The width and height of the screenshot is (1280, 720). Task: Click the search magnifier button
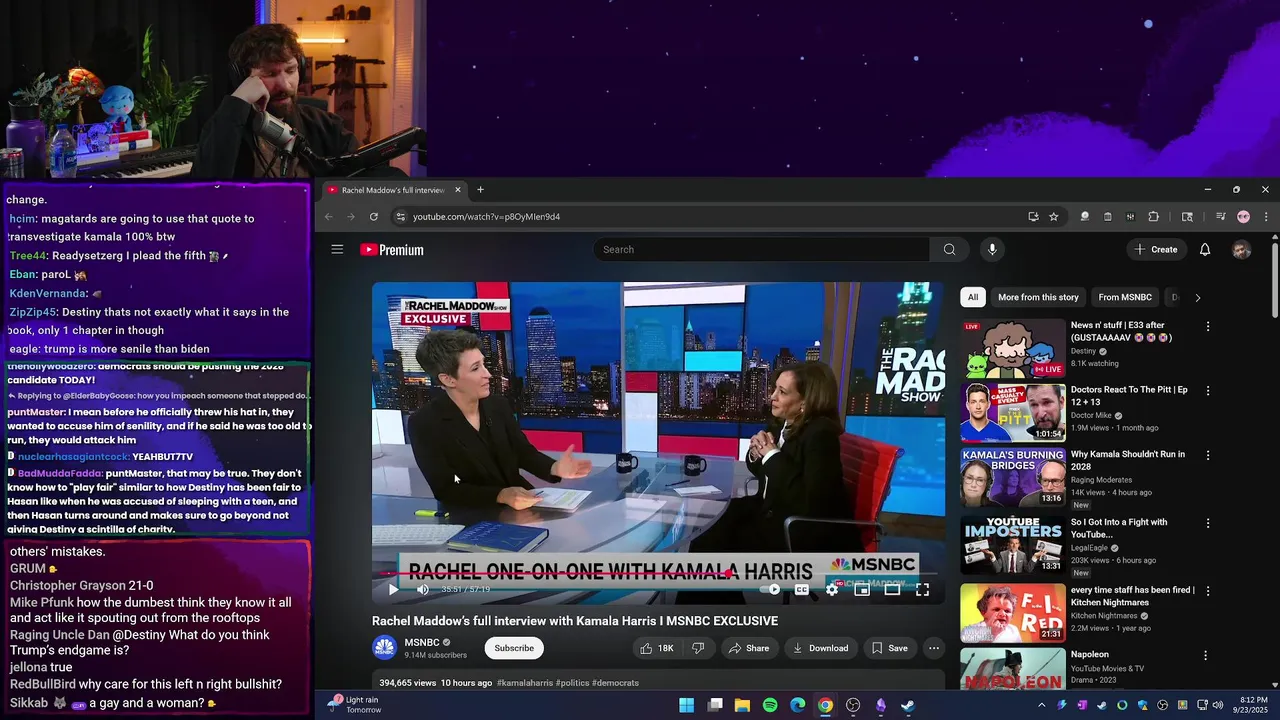pyautogui.click(x=949, y=249)
